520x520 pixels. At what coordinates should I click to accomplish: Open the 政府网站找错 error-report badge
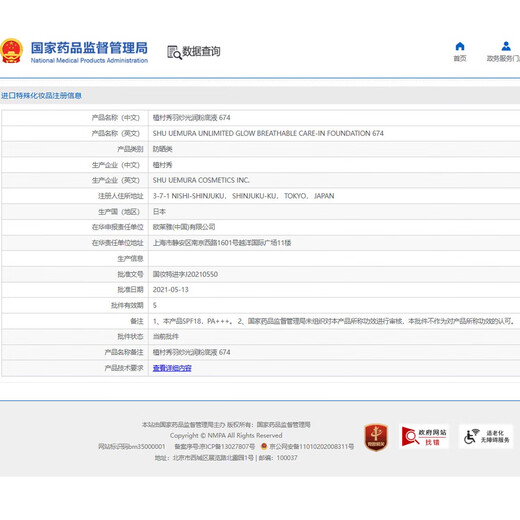(x=424, y=436)
